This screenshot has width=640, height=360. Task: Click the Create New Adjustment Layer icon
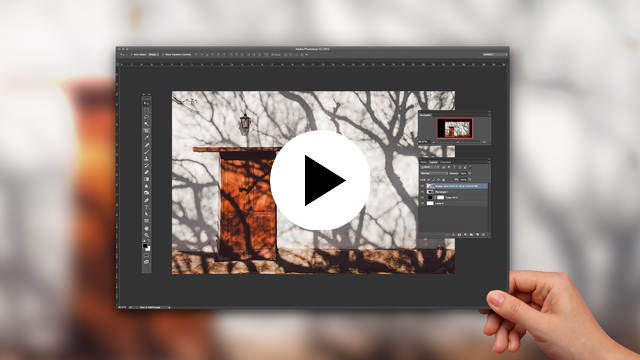pyautogui.click(x=465, y=235)
